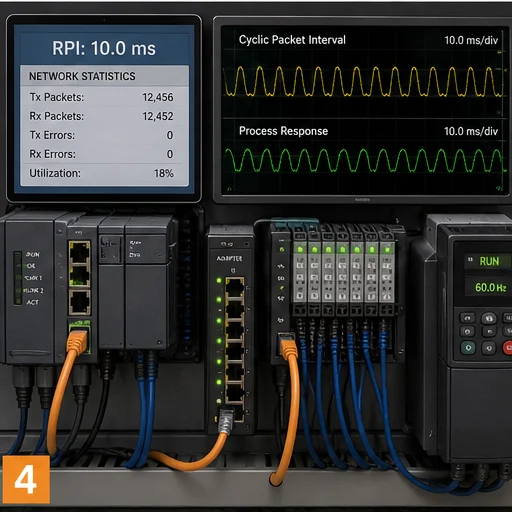Click the Utilization label

(55, 173)
